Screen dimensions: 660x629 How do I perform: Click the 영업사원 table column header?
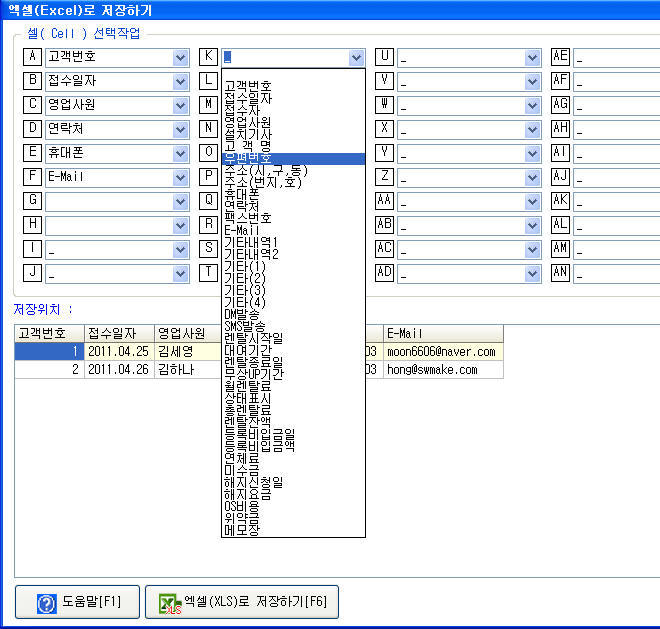[x=188, y=333]
